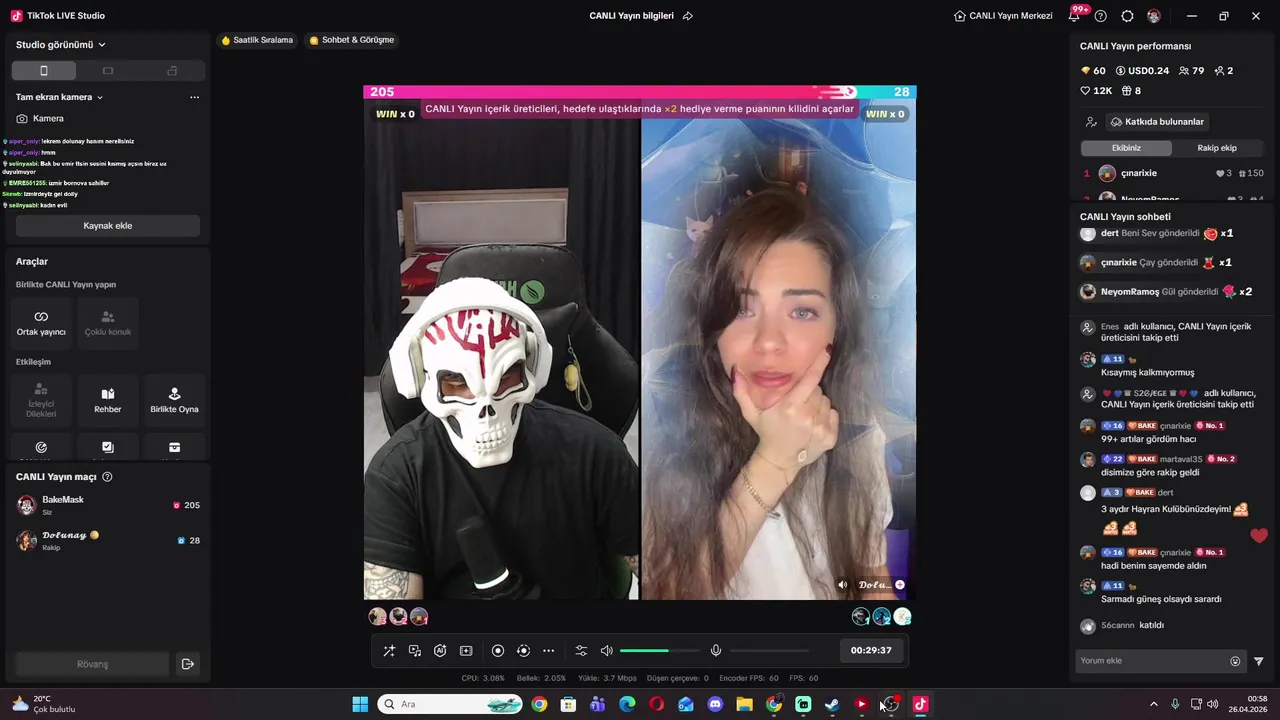Click Dolunay rival in match panel
This screenshot has height=720, width=1280.
(108, 541)
